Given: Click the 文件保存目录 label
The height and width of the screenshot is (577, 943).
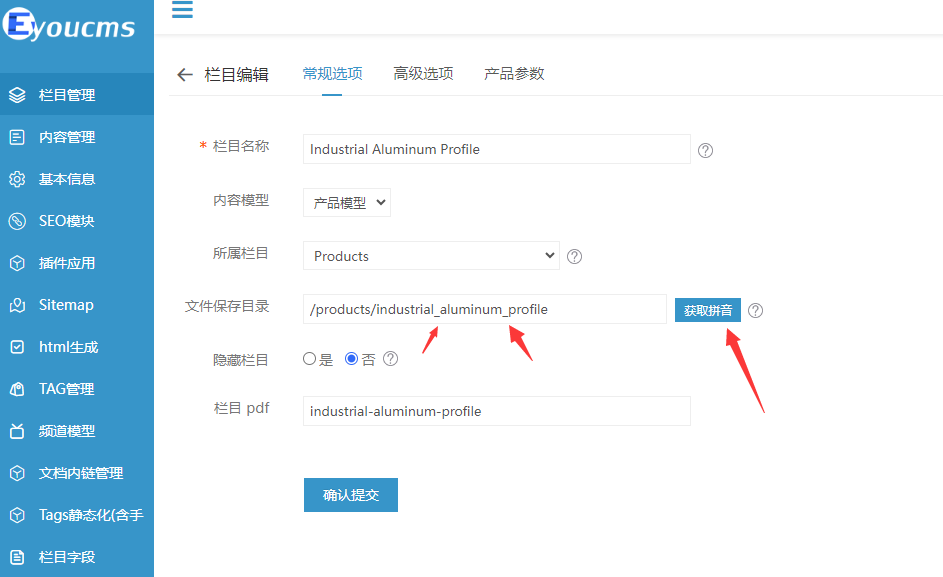Looking at the screenshot, I should 227,306.
